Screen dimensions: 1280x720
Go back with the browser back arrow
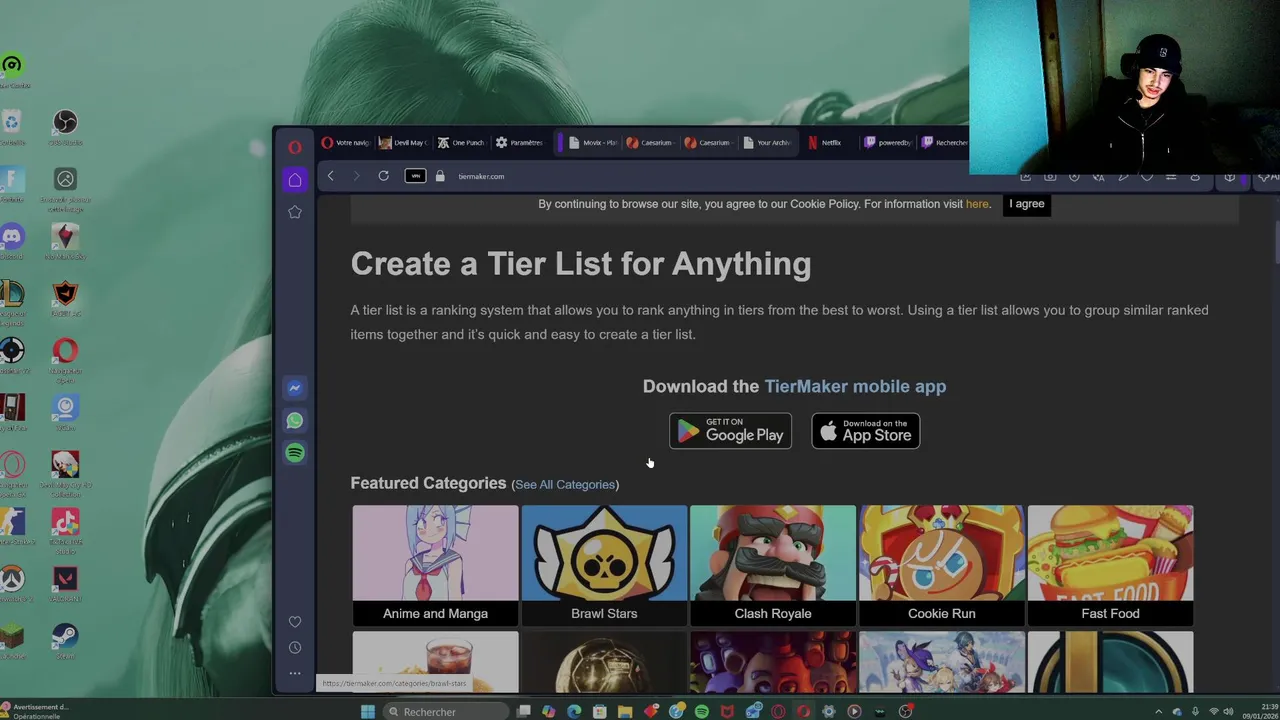pyautogui.click(x=330, y=176)
